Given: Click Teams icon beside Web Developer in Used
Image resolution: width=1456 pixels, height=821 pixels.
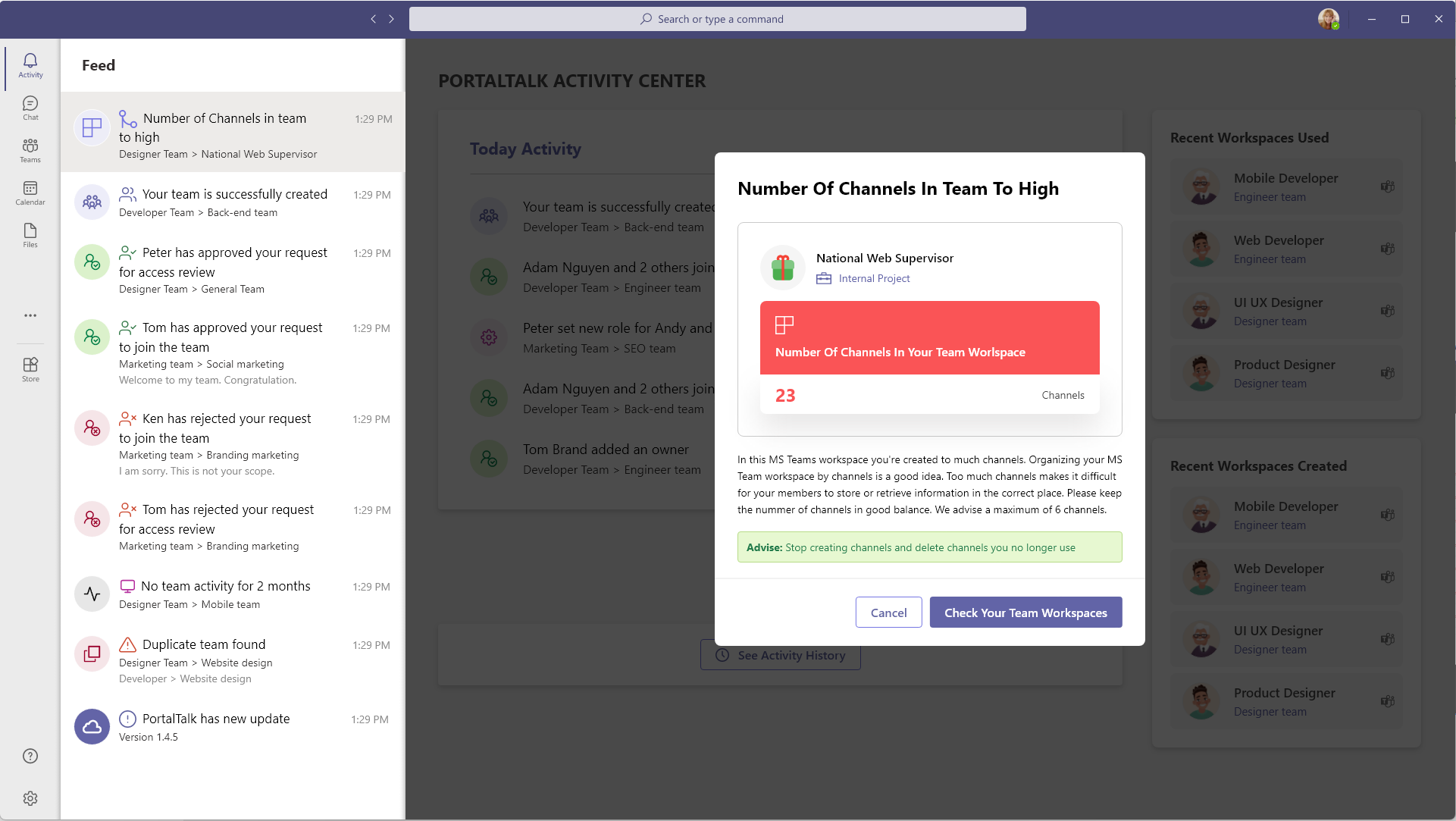Looking at the screenshot, I should (1387, 249).
